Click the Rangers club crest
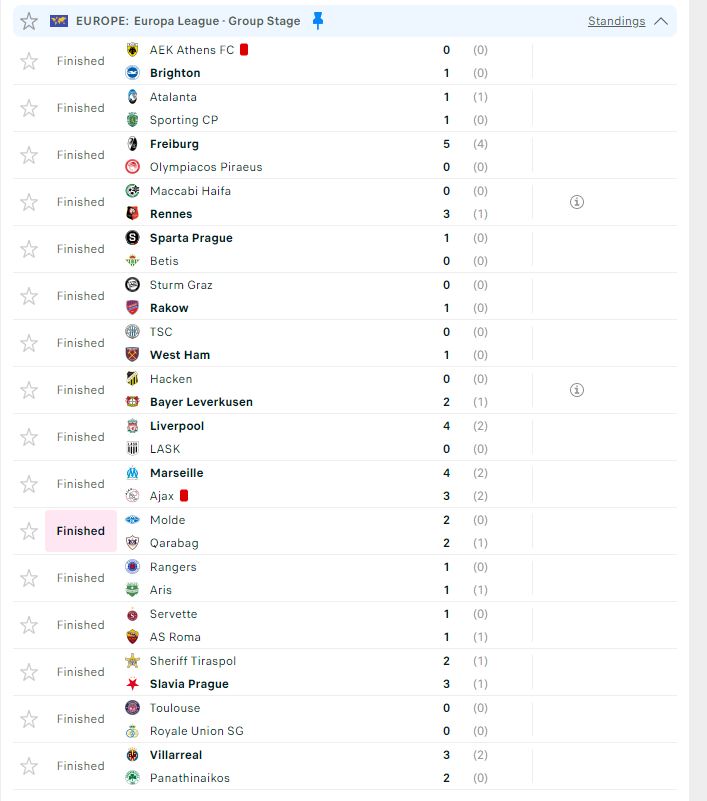Image resolution: width=707 pixels, height=801 pixels. [x=132, y=567]
